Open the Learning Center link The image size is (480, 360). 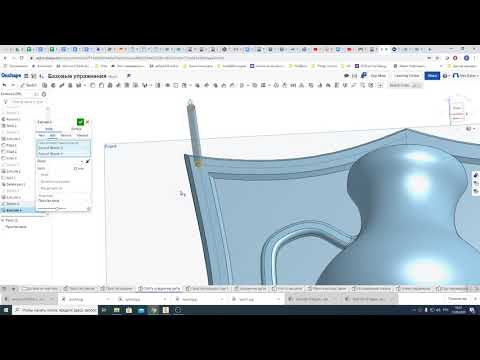coord(407,76)
